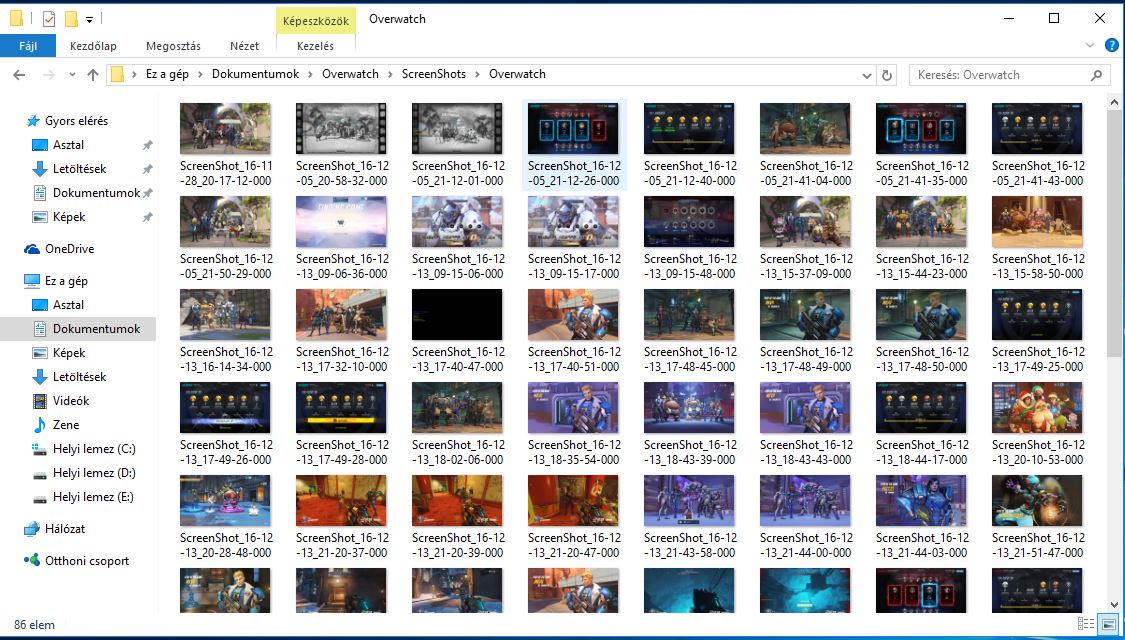Open the Help question mark icon
This screenshot has width=1125, height=640.
[1111, 45]
